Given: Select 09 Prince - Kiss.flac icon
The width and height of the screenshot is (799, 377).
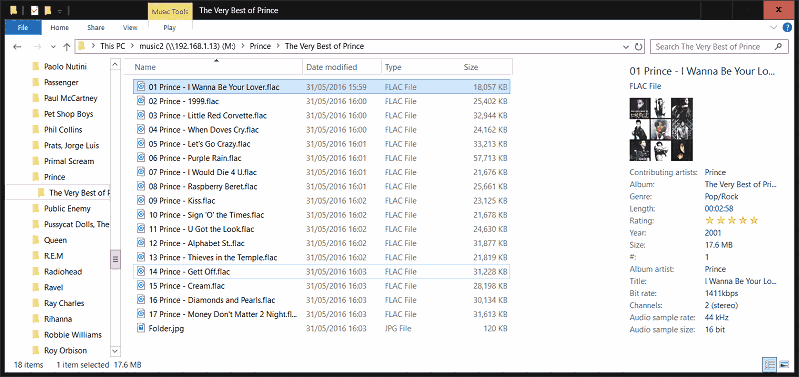Looking at the screenshot, I should click(141, 201).
